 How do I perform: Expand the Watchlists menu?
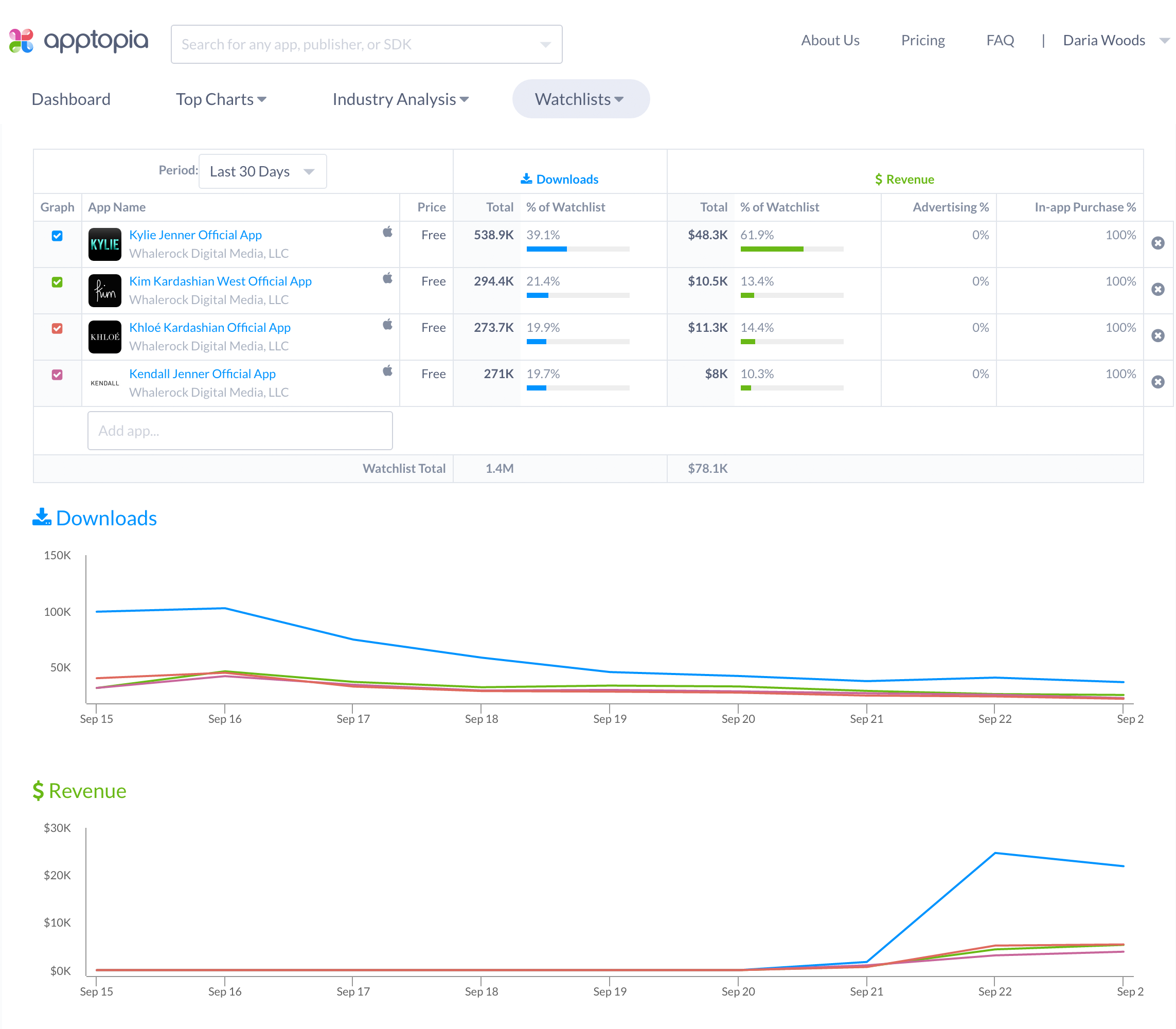pos(580,99)
